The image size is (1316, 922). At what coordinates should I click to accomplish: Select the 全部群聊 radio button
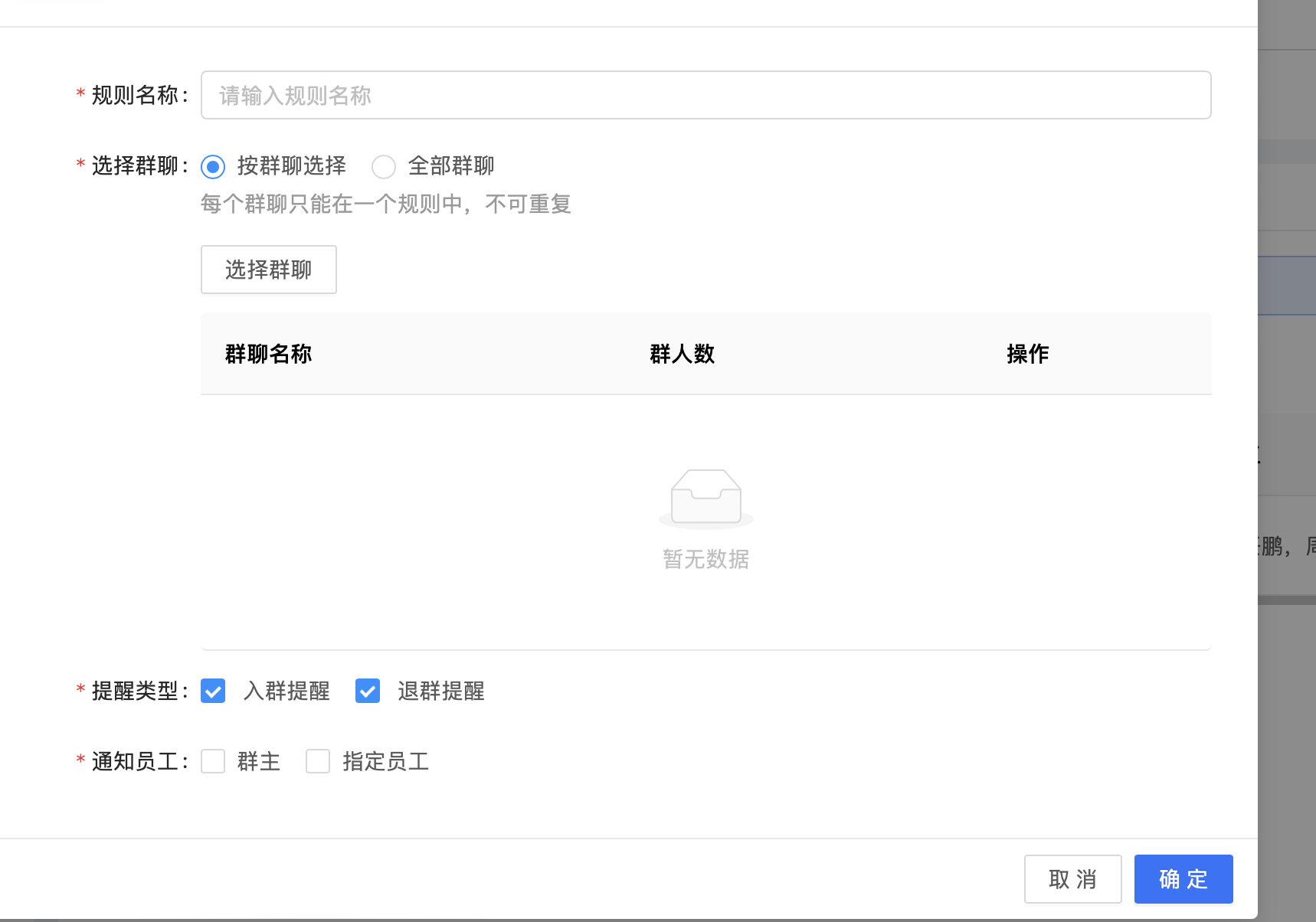click(384, 166)
